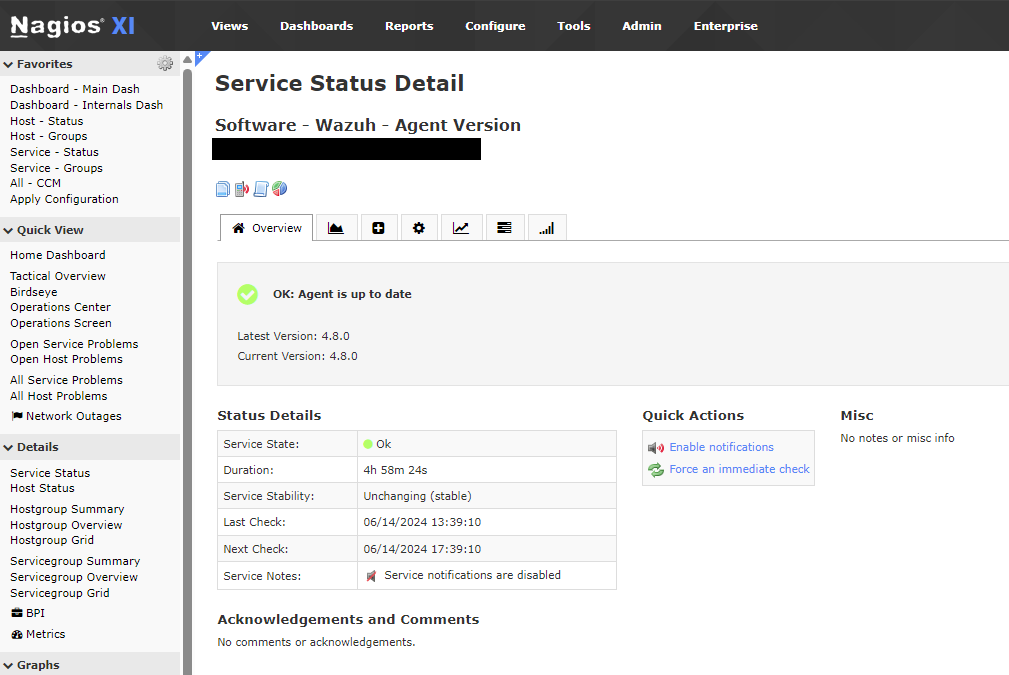The height and width of the screenshot is (675, 1009).
Task: Click the sidebar vertical scrollbar
Action: 187,371
